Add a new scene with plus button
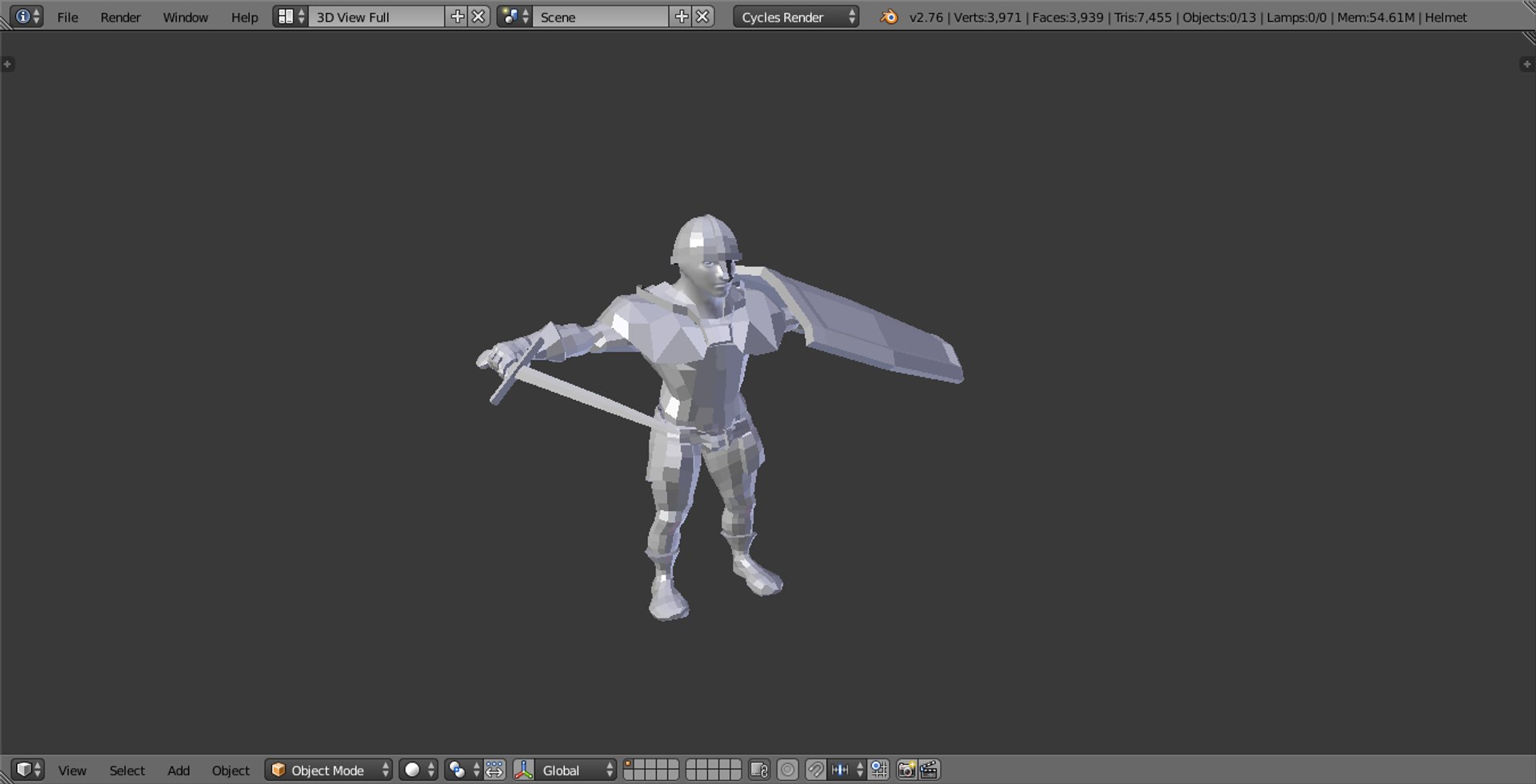The width and height of the screenshot is (1536, 784). (x=681, y=17)
